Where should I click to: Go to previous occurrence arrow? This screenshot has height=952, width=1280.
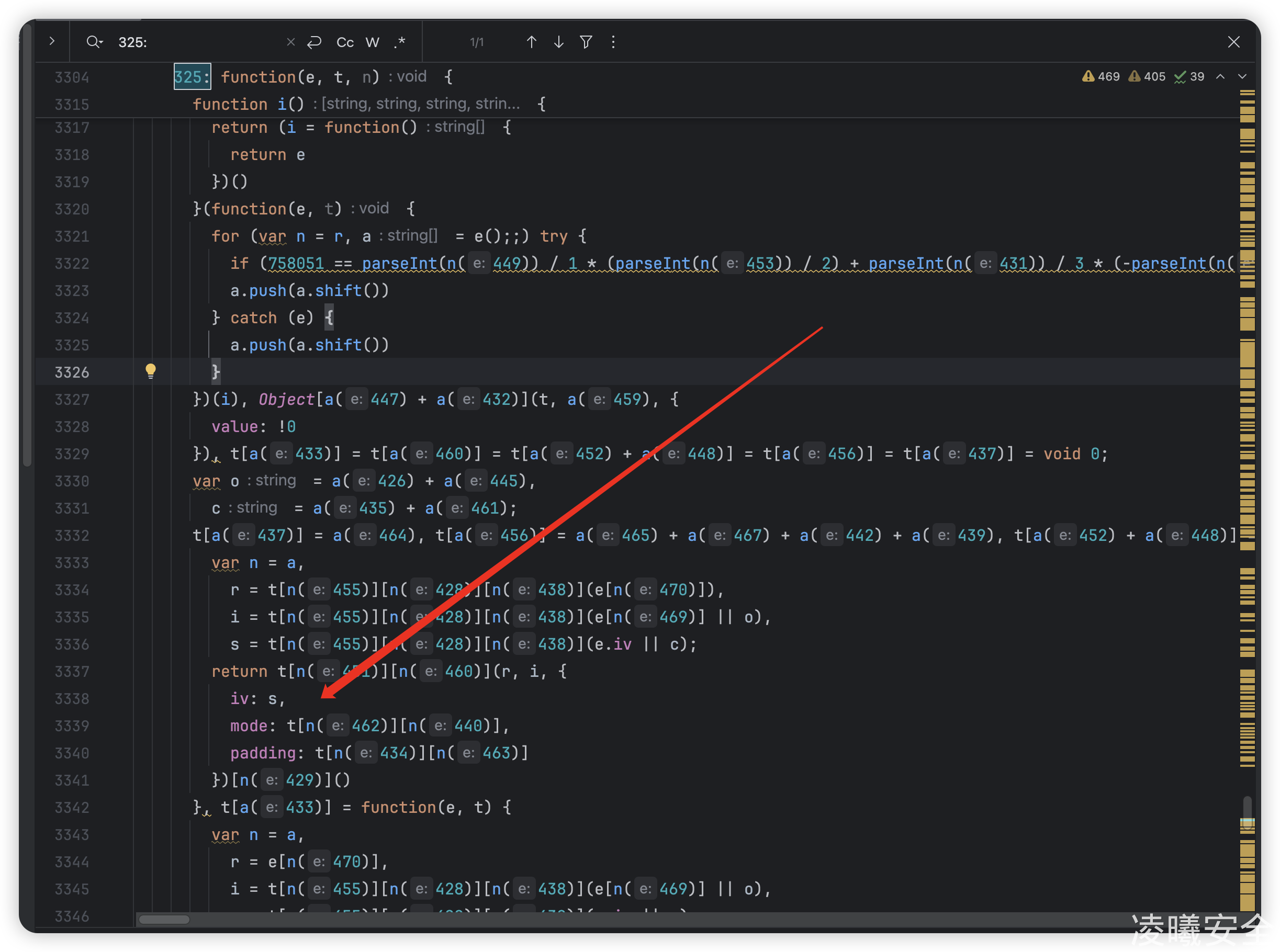(531, 42)
